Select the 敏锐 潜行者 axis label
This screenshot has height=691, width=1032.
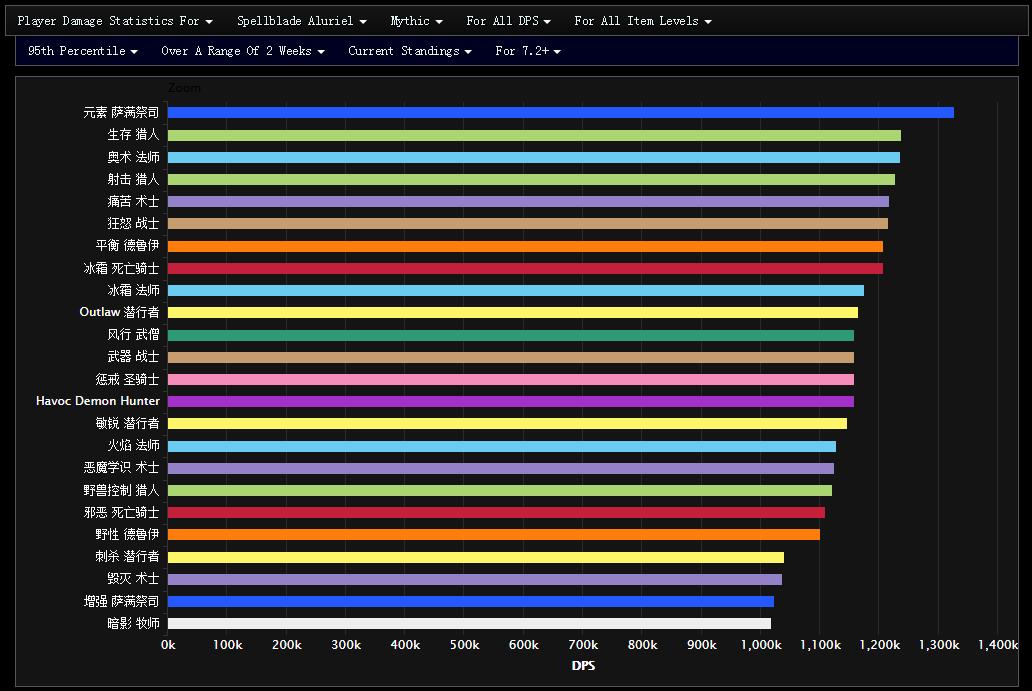[128, 424]
